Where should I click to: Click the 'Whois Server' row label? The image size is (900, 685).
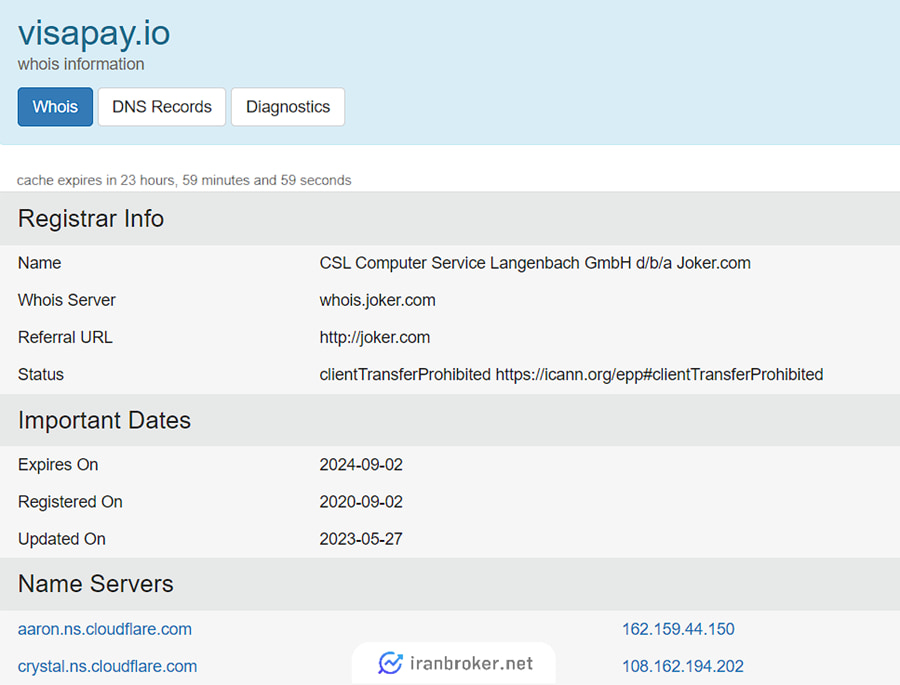(67, 300)
